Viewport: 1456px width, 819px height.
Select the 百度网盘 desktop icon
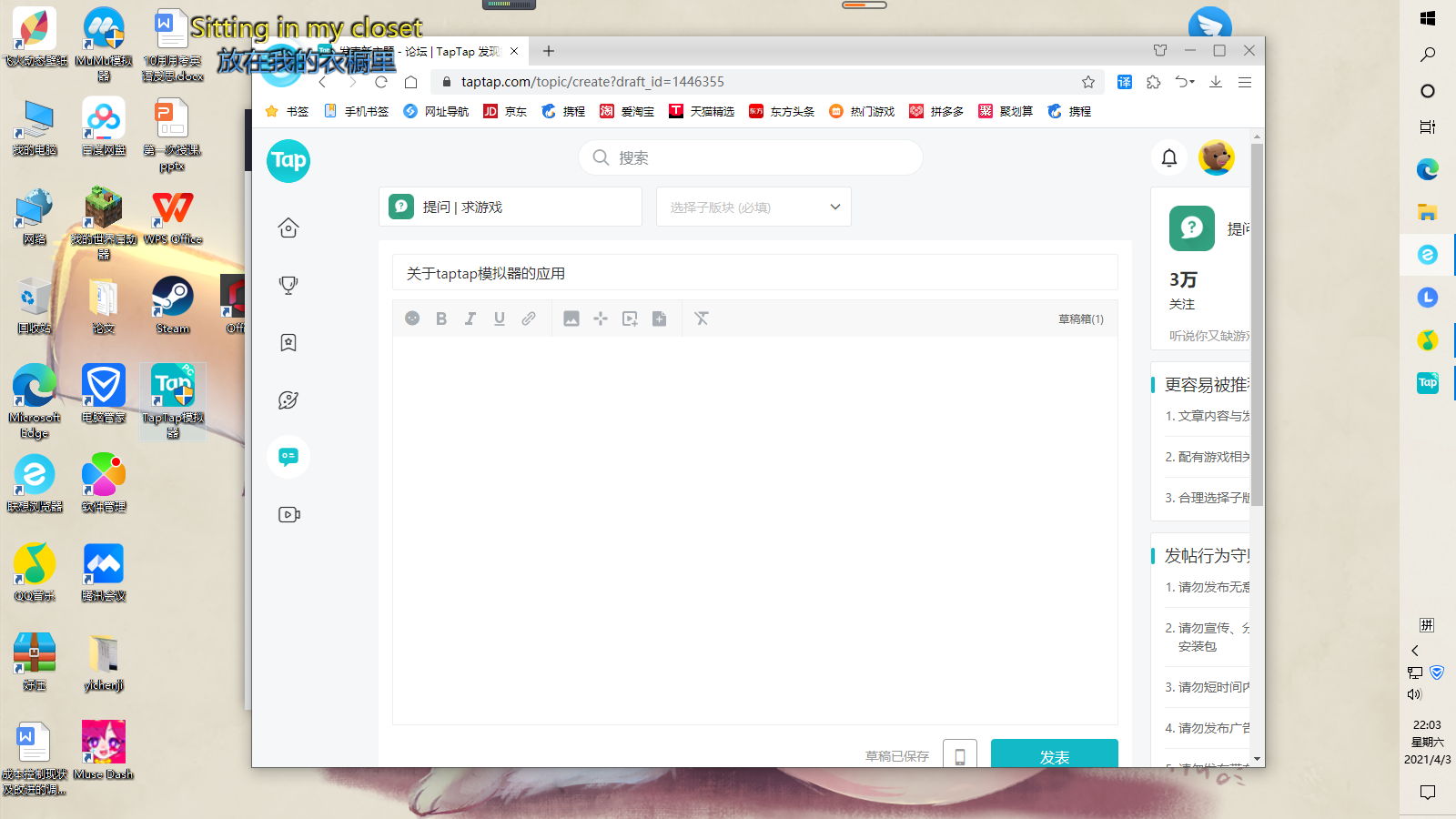tap(104, 127)
